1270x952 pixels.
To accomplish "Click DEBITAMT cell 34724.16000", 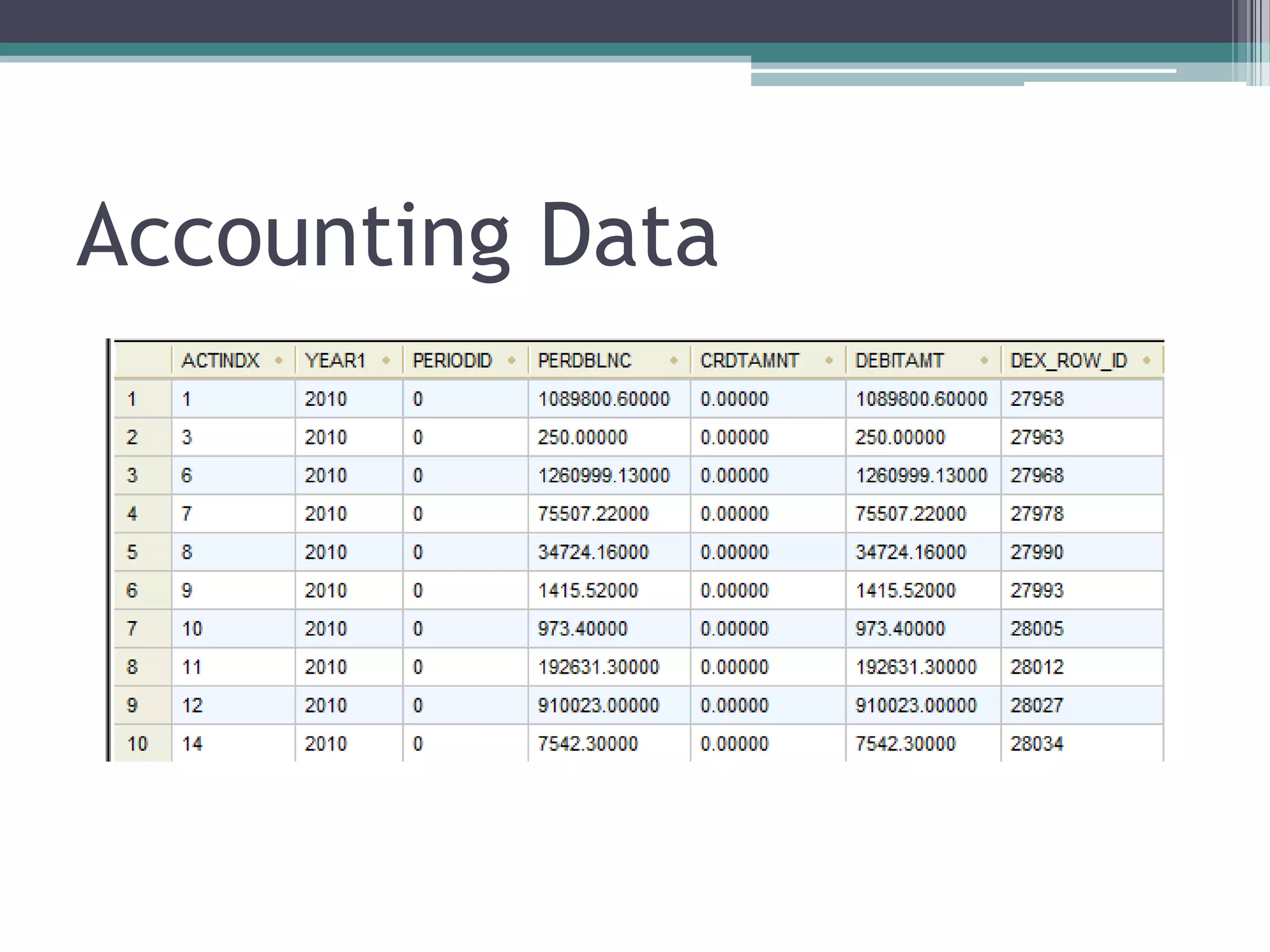I will [x=923, y=552].
